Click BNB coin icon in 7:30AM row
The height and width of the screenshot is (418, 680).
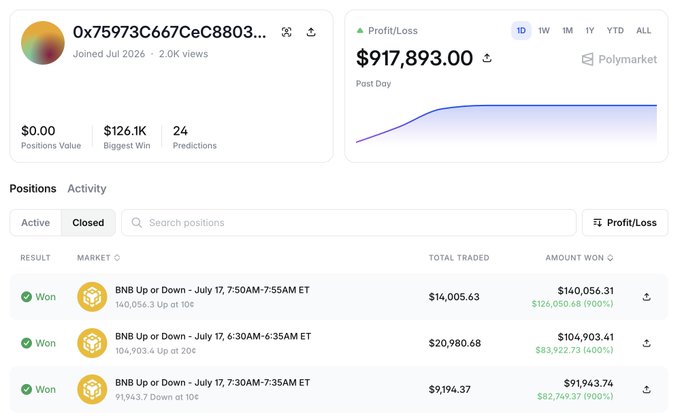click(x=92, y=389)
